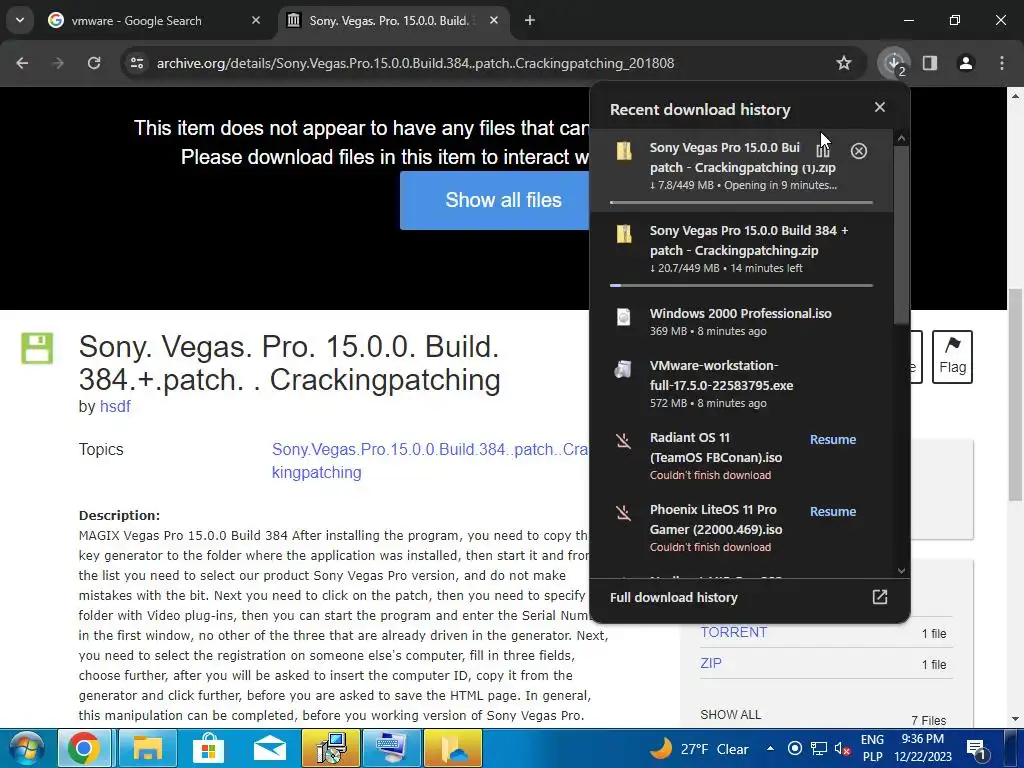
Task: Click the archive.org URL address bar
Action: 416,63
